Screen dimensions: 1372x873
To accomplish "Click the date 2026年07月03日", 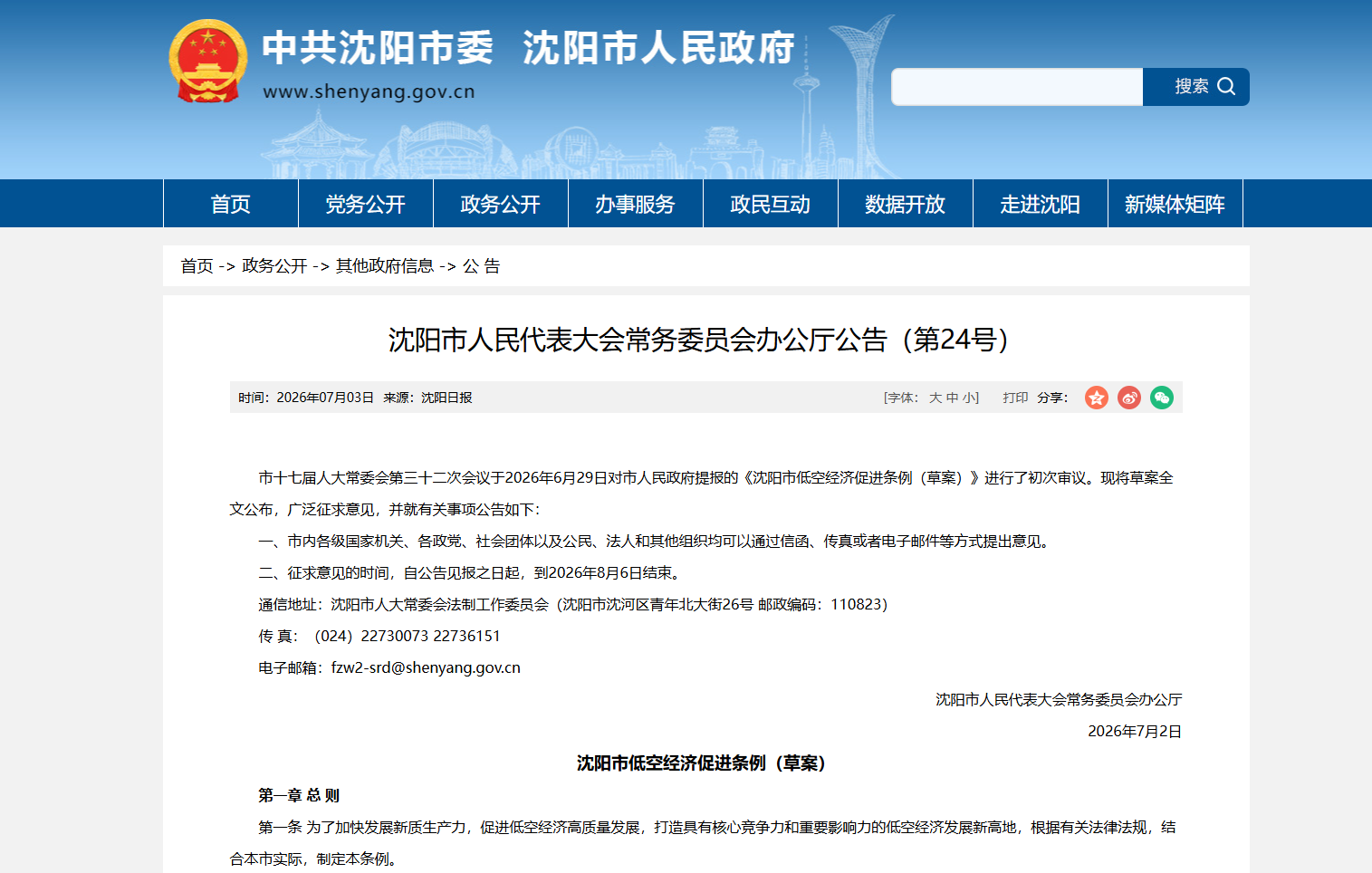I will pos(325,398).
